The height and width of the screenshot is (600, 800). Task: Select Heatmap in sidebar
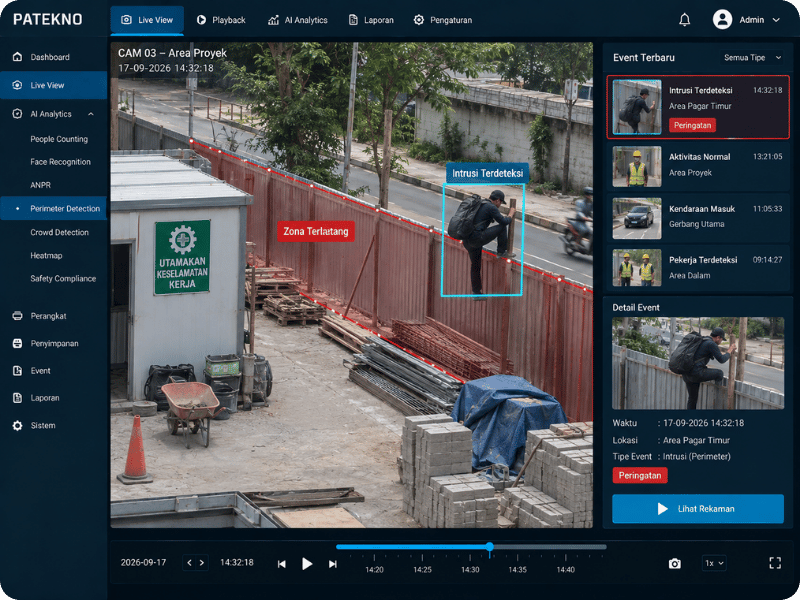tap(46, 256)
